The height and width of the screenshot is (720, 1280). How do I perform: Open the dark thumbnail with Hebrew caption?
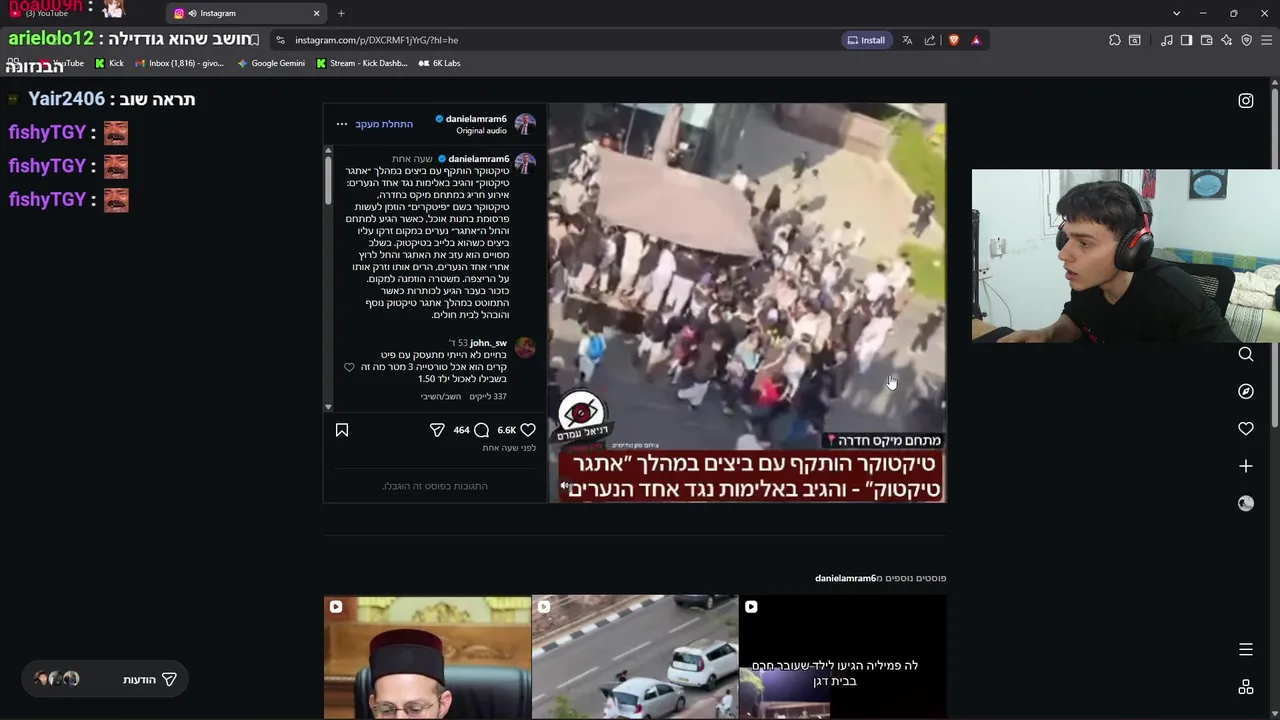[843, 657]
